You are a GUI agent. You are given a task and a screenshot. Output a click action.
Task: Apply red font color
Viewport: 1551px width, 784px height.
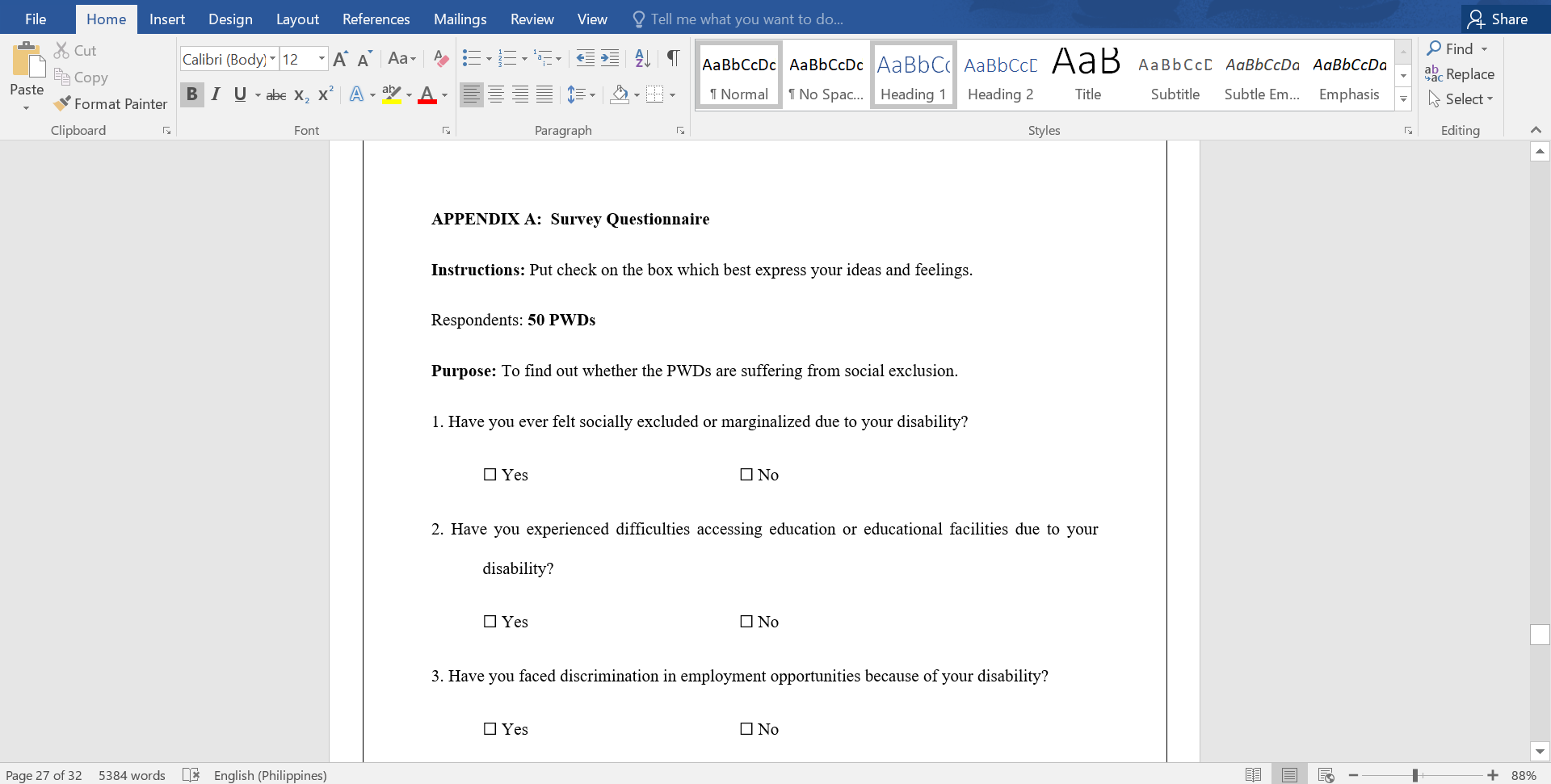(427, 94)
